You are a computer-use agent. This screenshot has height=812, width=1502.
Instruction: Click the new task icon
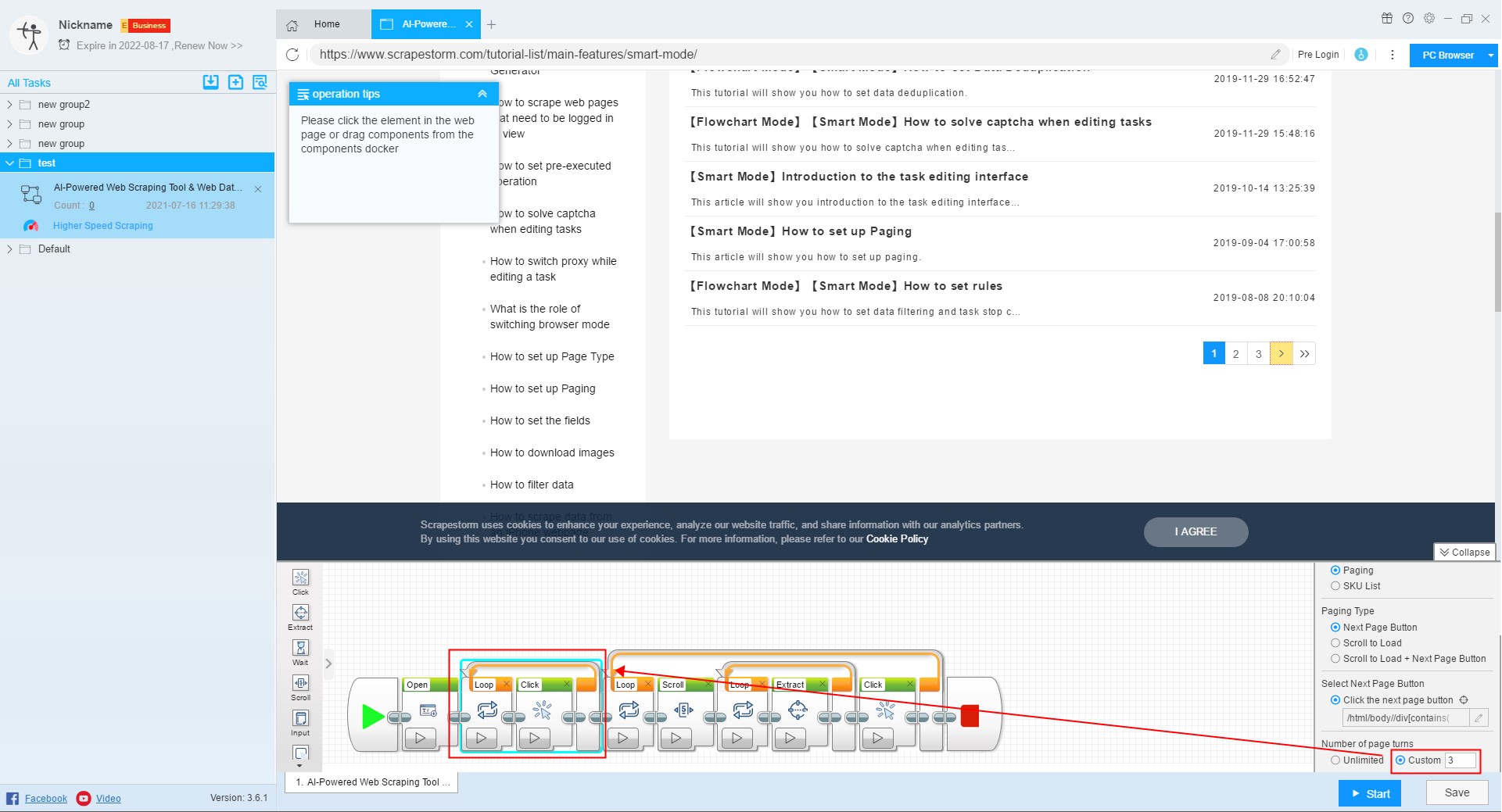click(x=235, y=82)
